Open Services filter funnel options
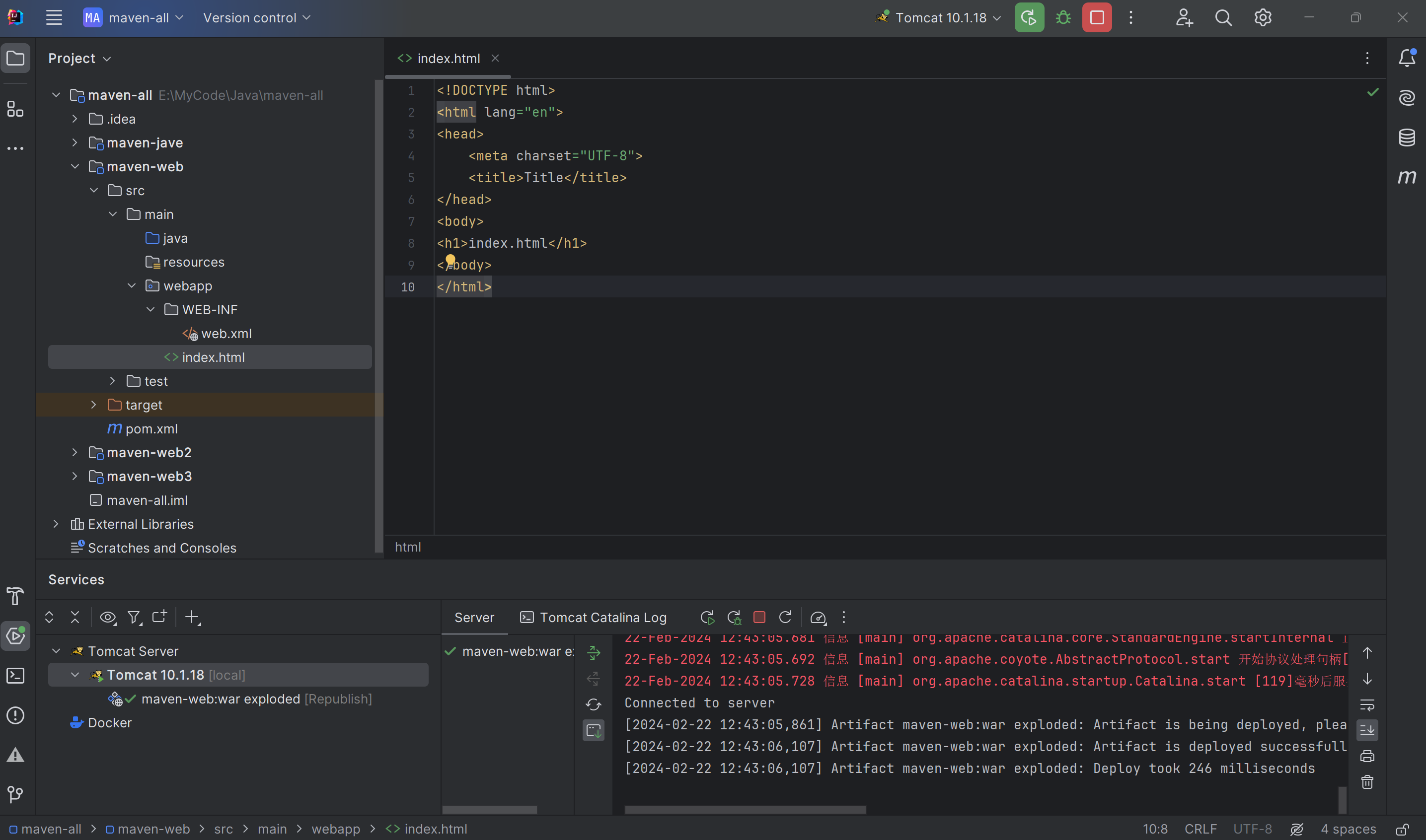 coord(134,617)
